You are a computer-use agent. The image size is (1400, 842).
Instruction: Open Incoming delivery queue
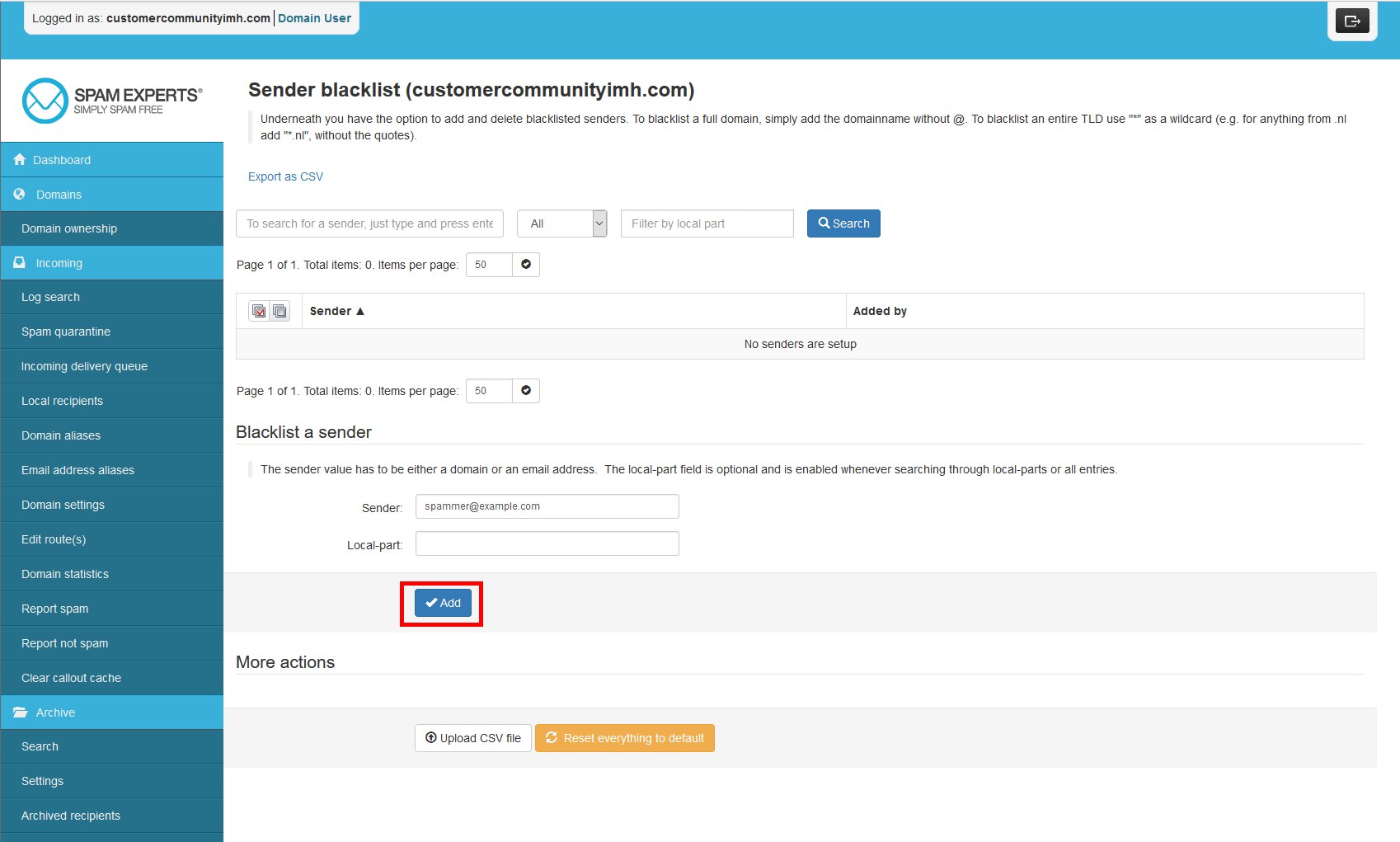112,366
